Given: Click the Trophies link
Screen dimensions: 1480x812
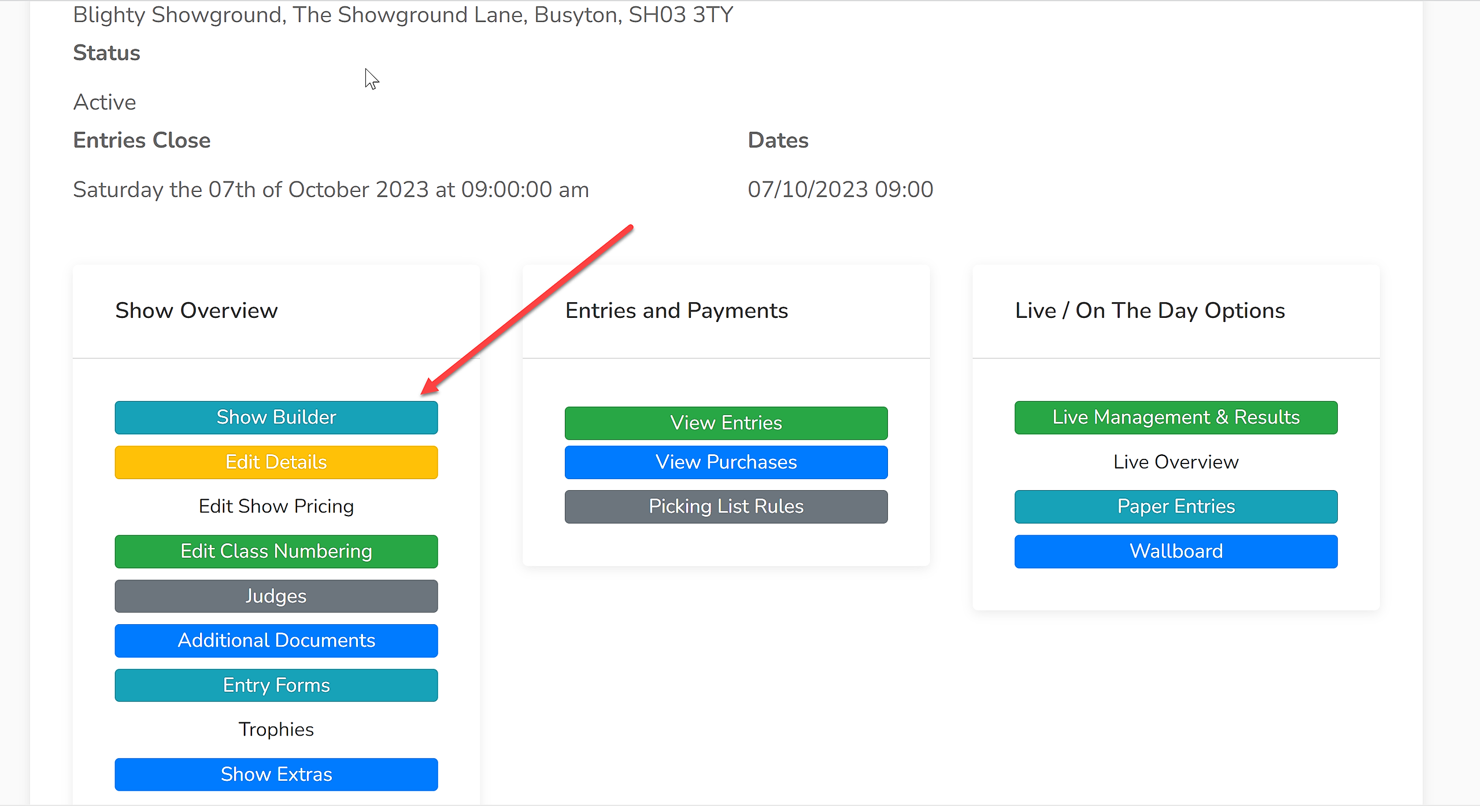Looking at the screenshot, I should point(276,729).
